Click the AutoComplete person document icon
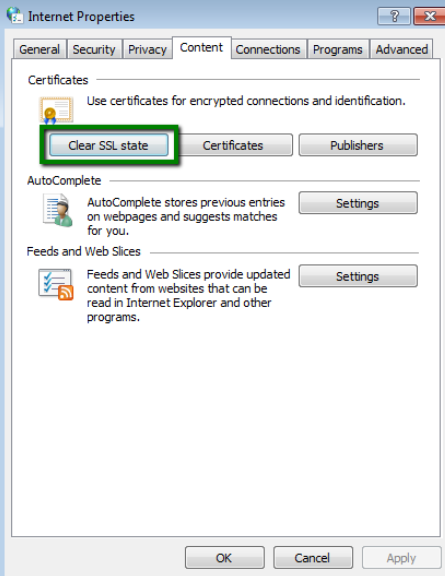 click(58, 210)
